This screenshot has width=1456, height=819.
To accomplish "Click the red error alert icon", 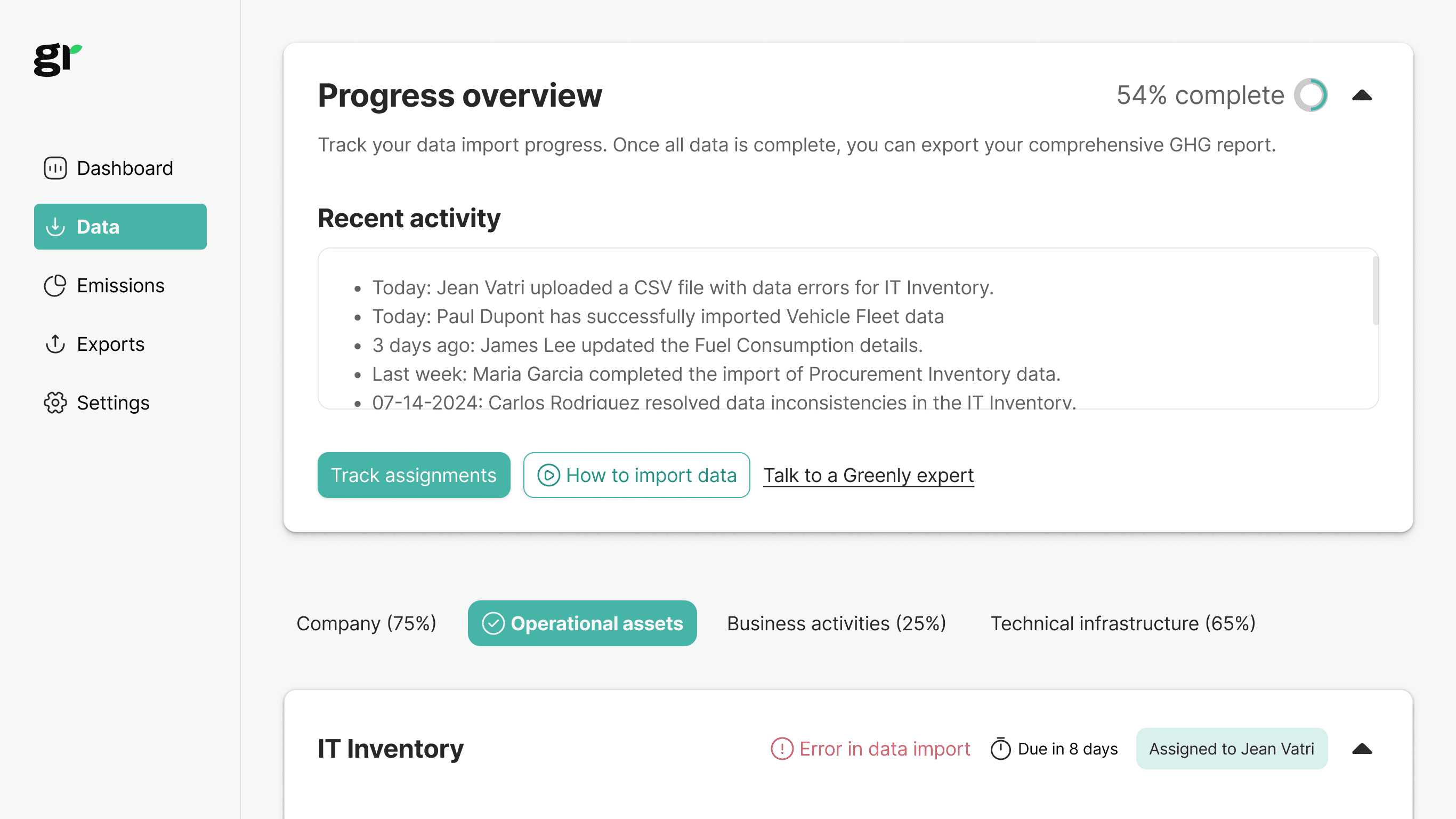I will (782, 749).
